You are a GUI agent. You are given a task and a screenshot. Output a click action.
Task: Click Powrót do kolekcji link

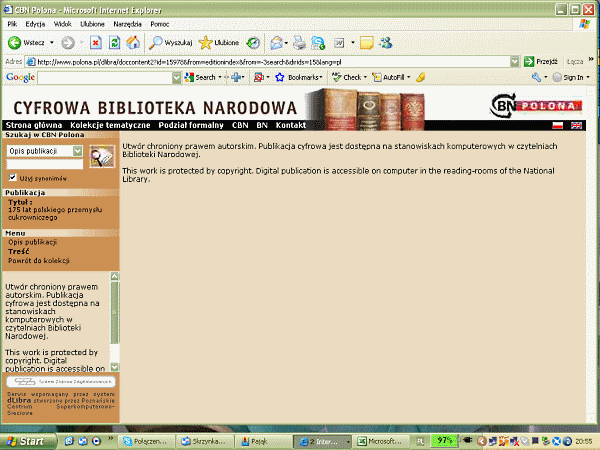[x=39, y=261]
